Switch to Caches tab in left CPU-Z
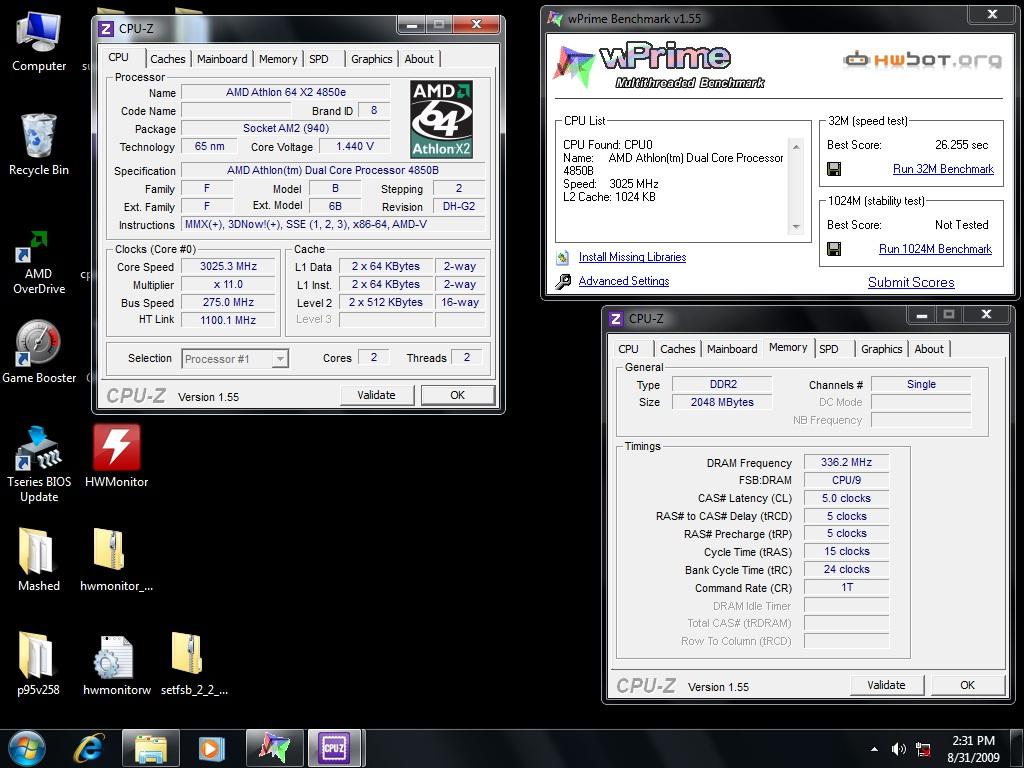This screenshot has height=768, width=1024. (168, 59)
